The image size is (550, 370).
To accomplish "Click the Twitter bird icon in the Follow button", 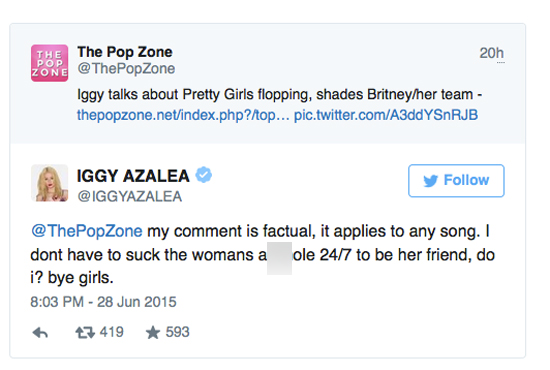I will click(430, 181).
